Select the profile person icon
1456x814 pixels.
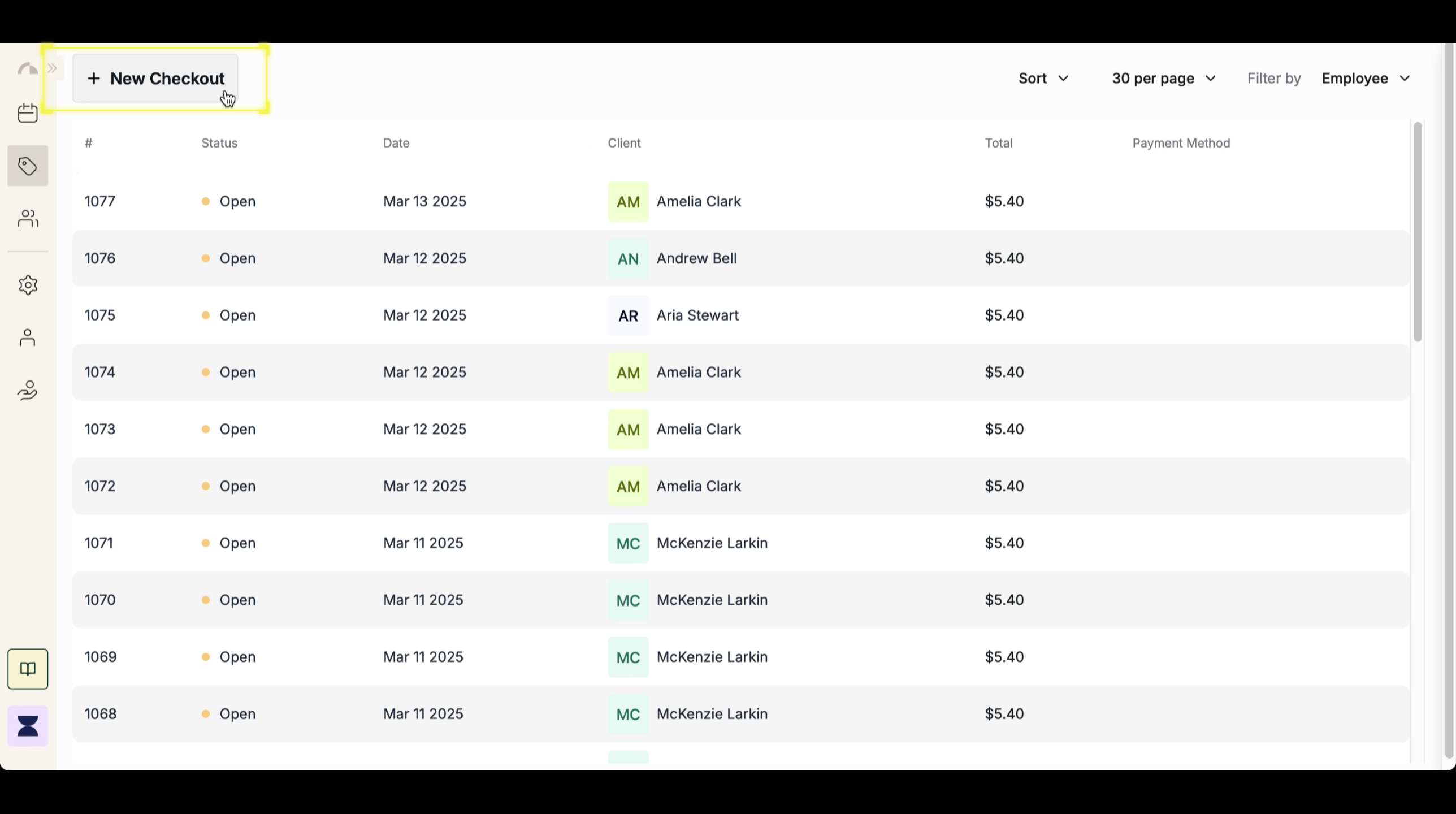pyautogui.click(x=27, y=337)
